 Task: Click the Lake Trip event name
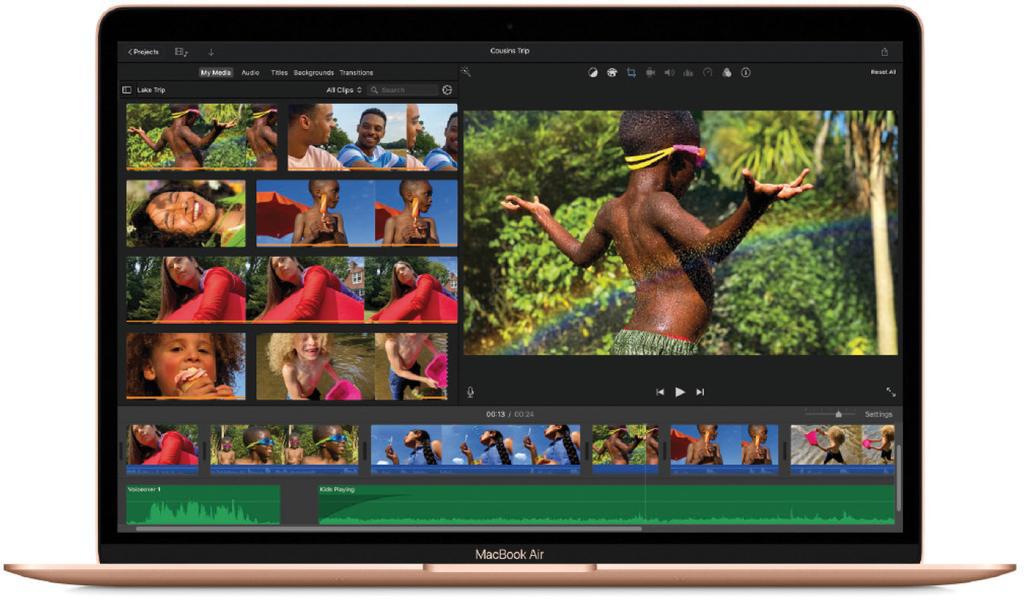(151, 90)
